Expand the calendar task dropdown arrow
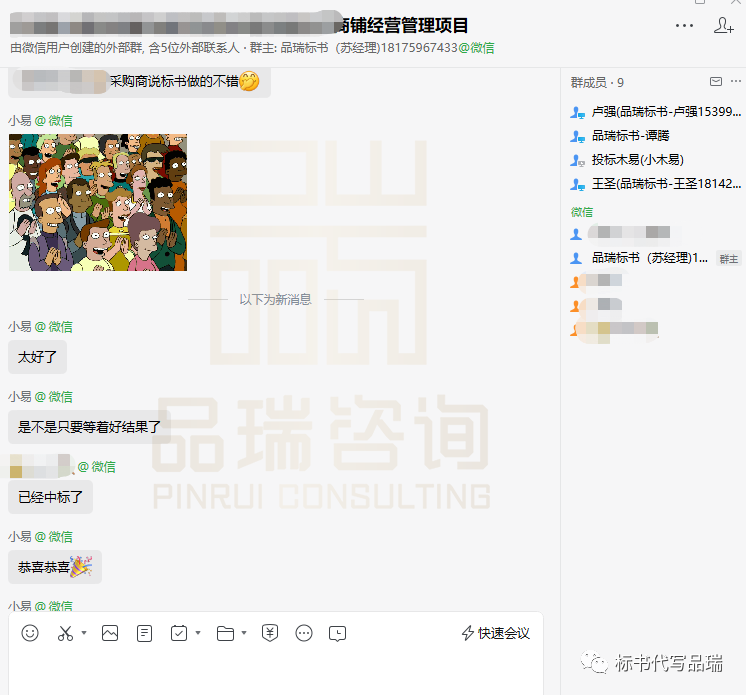The image size is (746, 695). pos(198,633)
